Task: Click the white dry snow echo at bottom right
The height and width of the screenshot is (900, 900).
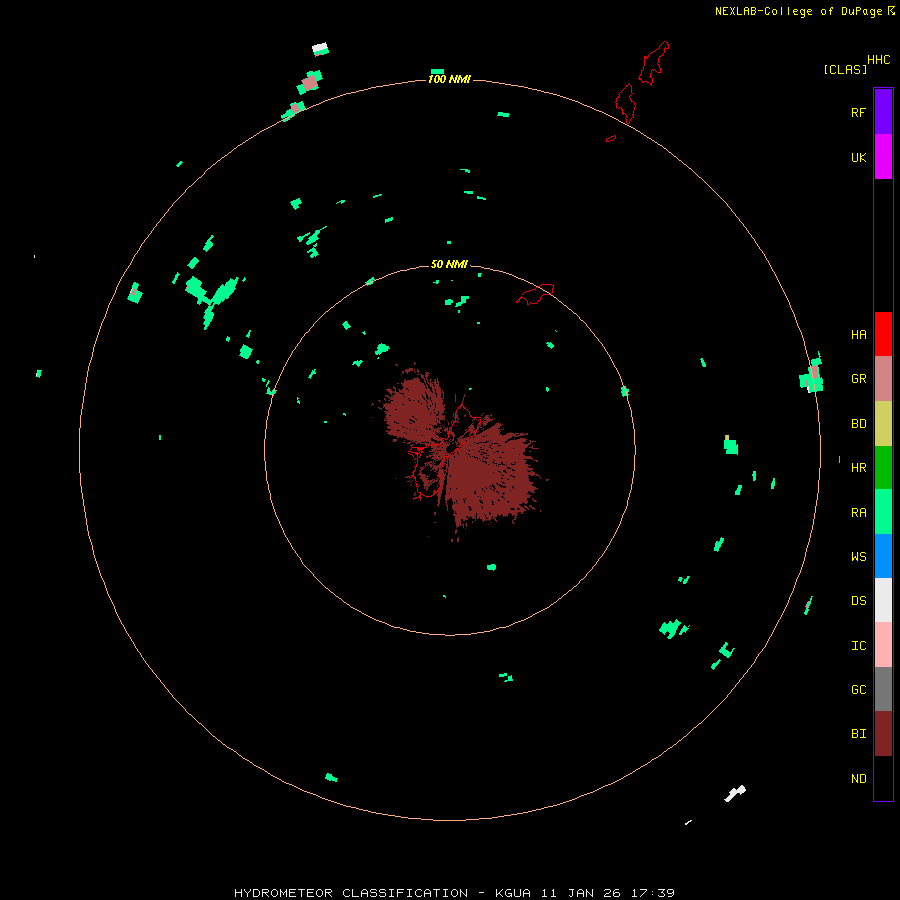Action: (735, 793)
